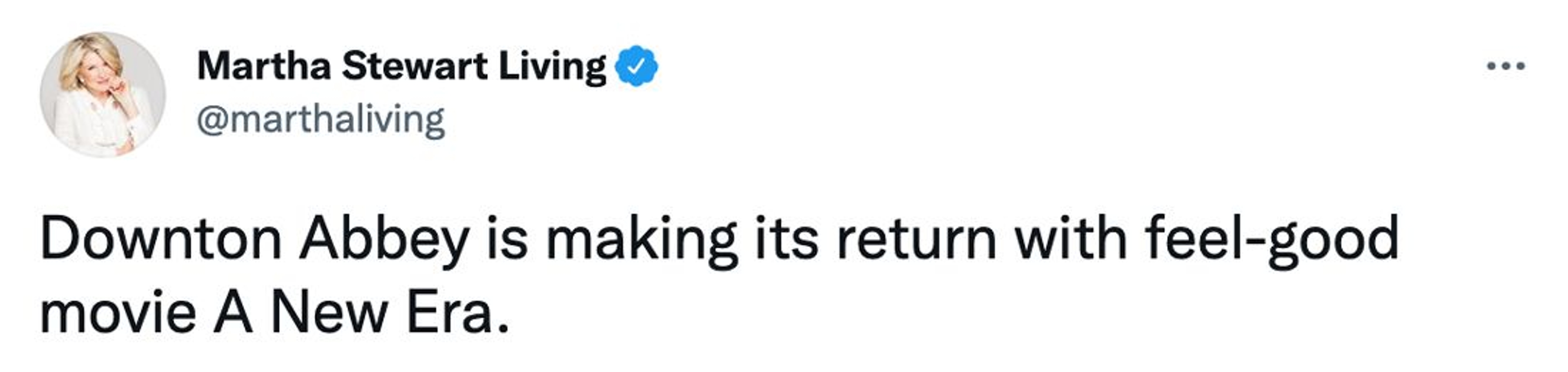The height and width of the screenshot is (372, 1568).
Task: Open the @marthaliving handle link
Action: 321,119
